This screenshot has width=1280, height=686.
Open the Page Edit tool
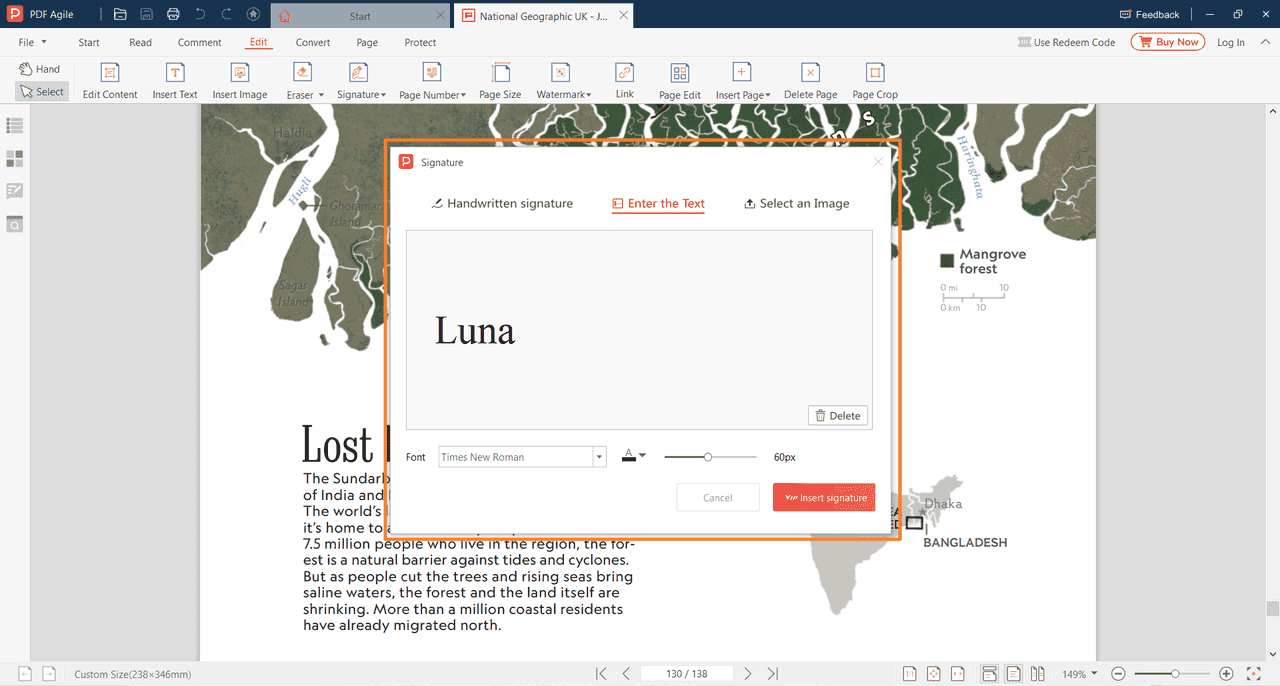679,73
